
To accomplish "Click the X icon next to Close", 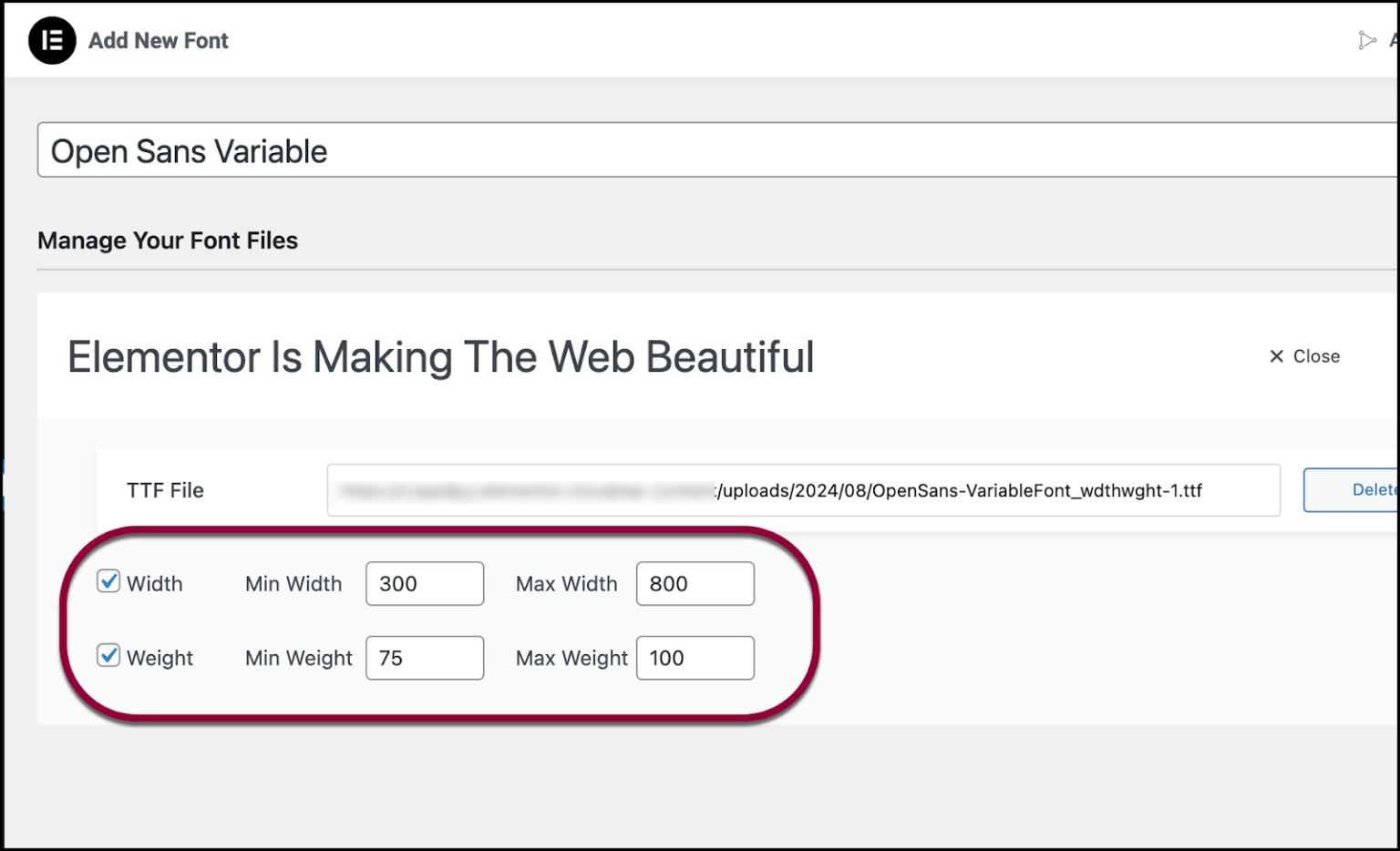I will [x=1276, y=356].
